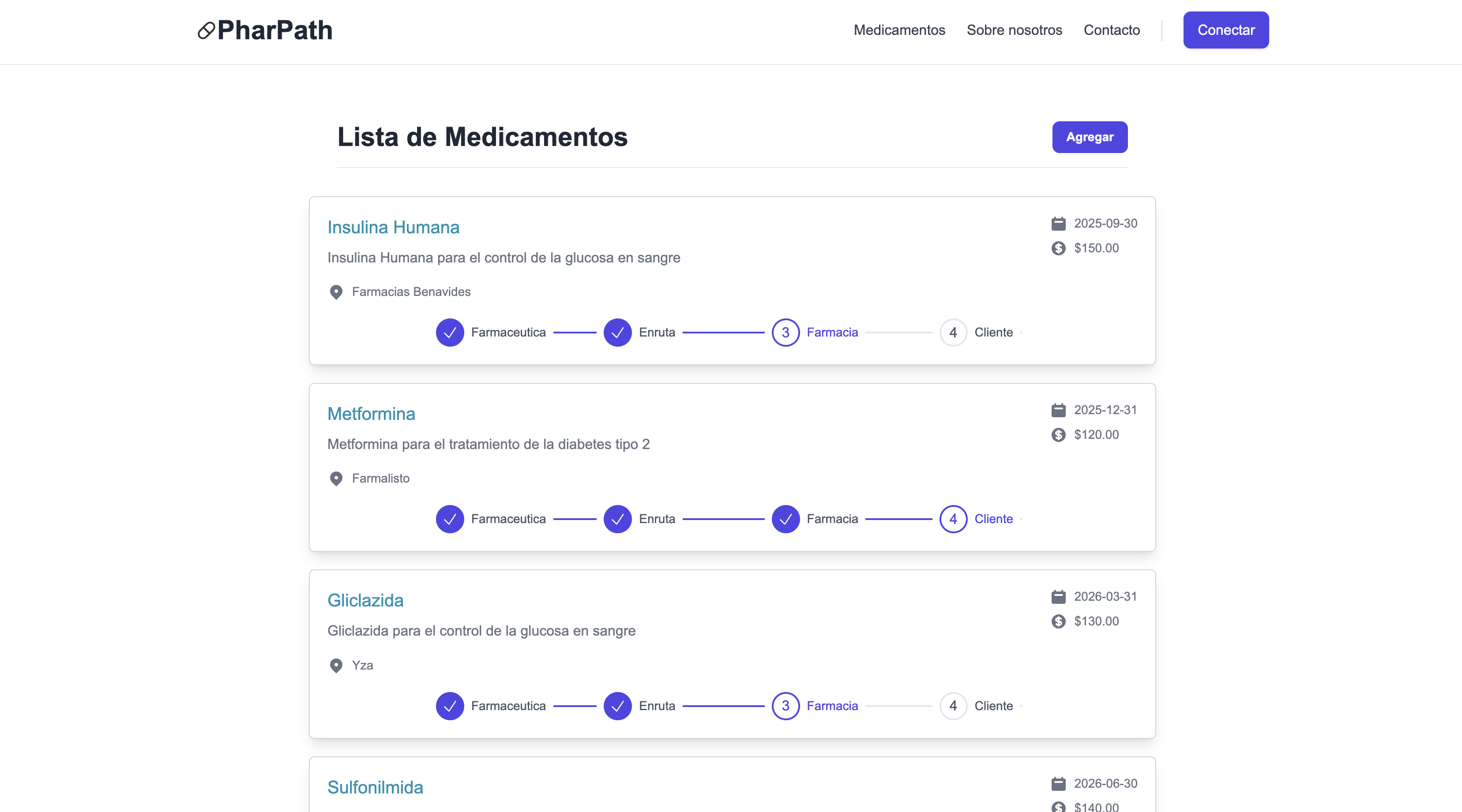
Task: Select step 3 Farmacia circle in Insulina Humana
Action: point(785,333)
